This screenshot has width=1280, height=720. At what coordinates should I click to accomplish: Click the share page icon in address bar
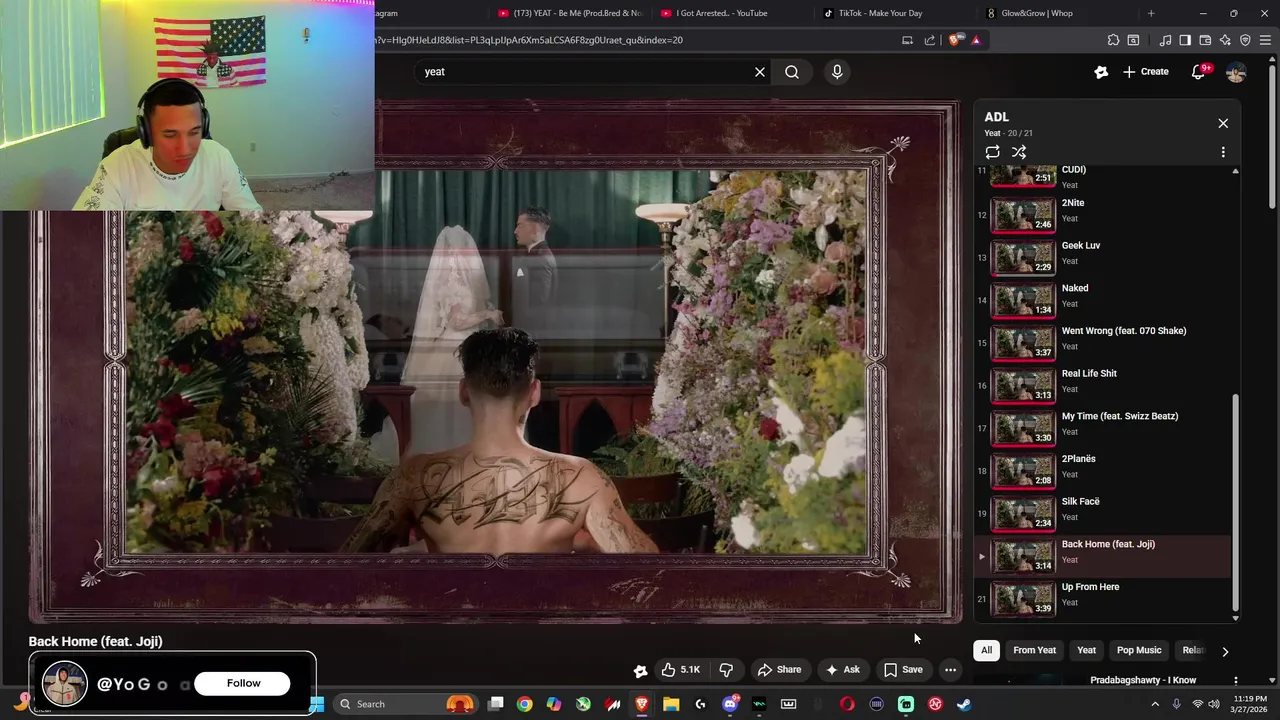point(930,40)
